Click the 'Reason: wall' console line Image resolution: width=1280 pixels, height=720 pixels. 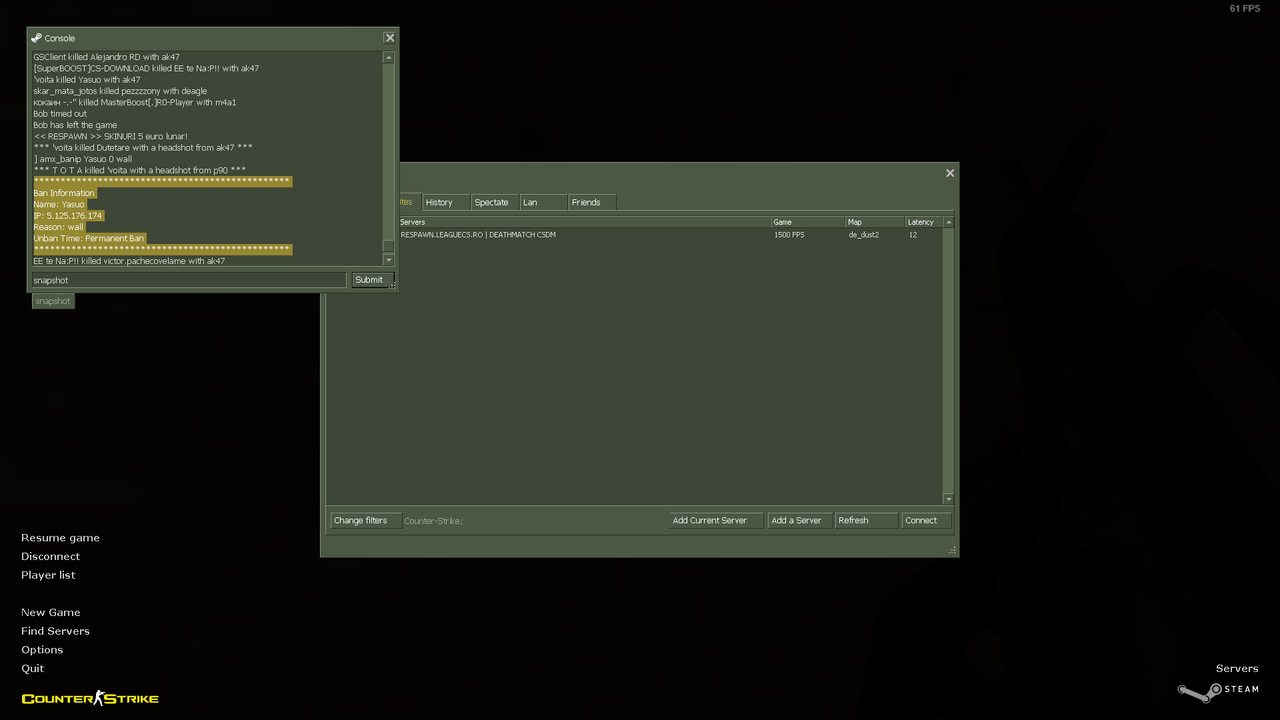tap(59, 227)
